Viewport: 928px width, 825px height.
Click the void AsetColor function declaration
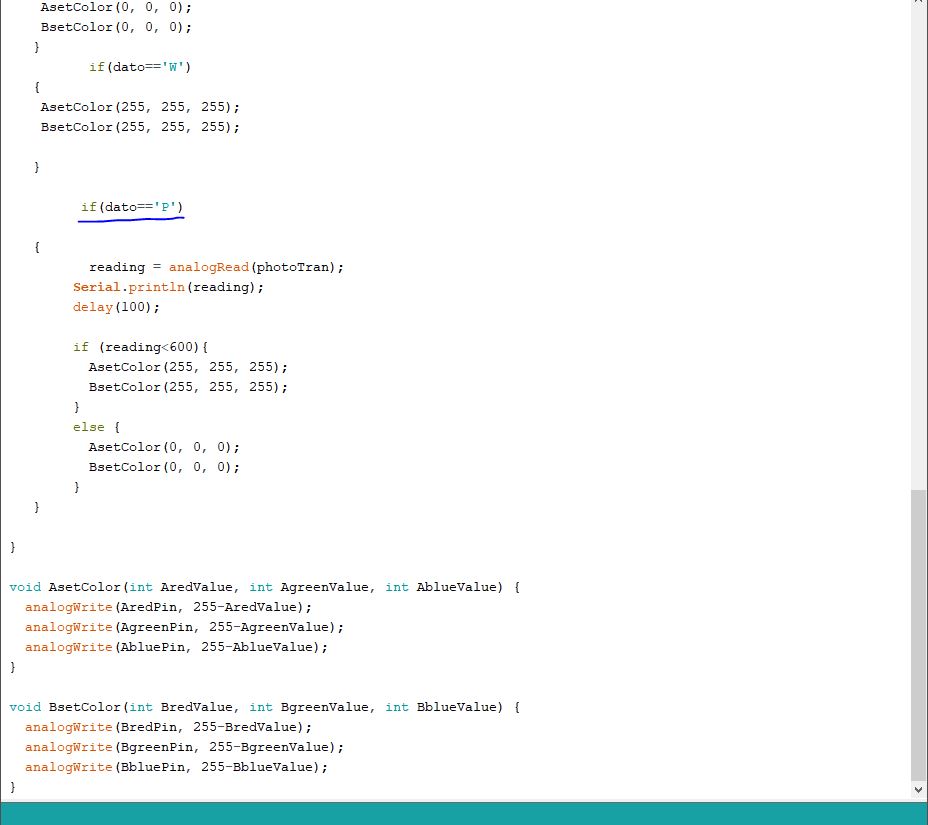[265, 587]
